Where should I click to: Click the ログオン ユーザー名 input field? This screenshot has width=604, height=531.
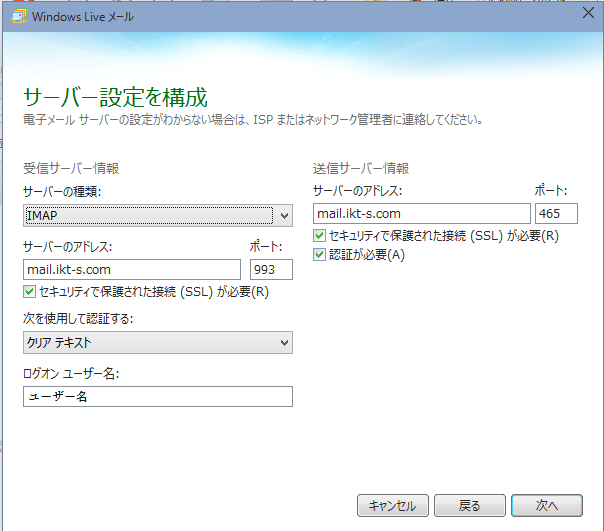point(158,397)
